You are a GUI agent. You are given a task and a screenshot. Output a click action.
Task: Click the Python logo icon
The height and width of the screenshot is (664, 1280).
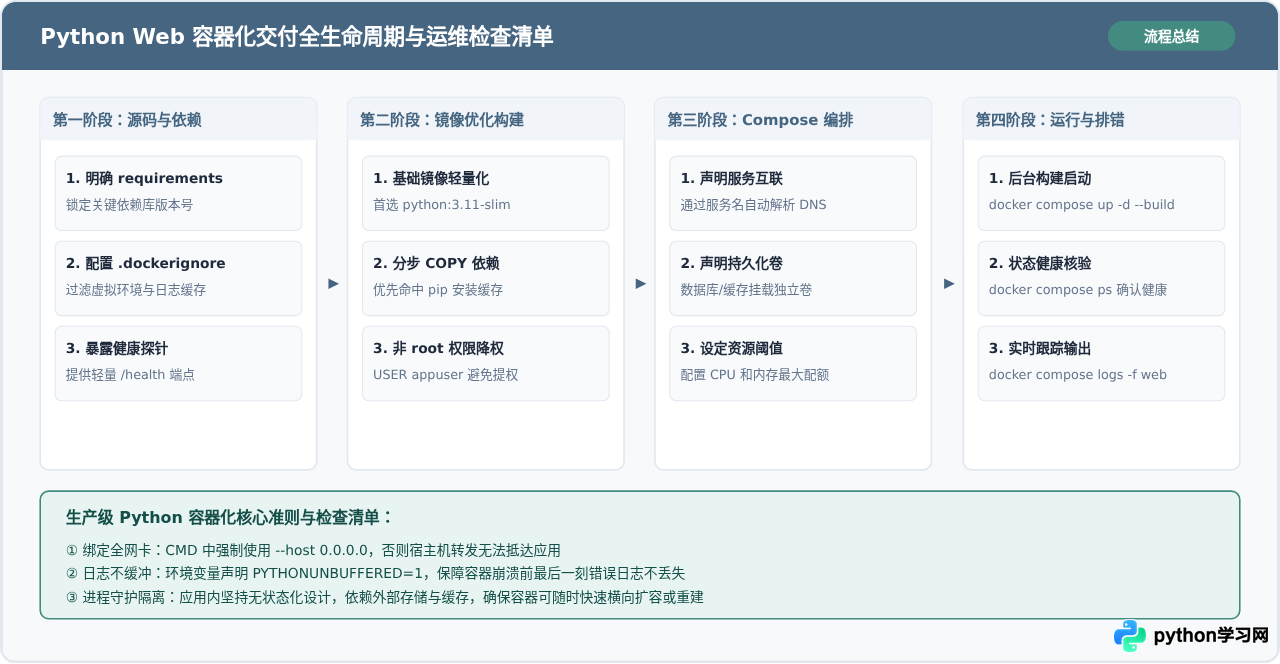pyautogui.click(x=1130, y=636)
